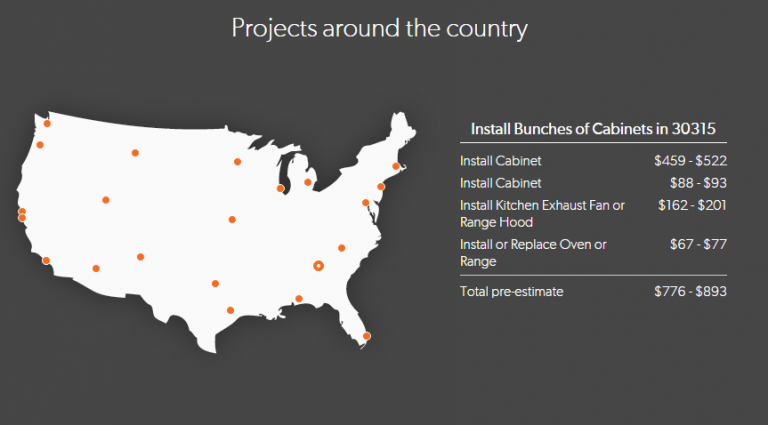The image size is (768, 425).
Task: Select the Dallas, Texas project dot
Action: click(215, 283)
